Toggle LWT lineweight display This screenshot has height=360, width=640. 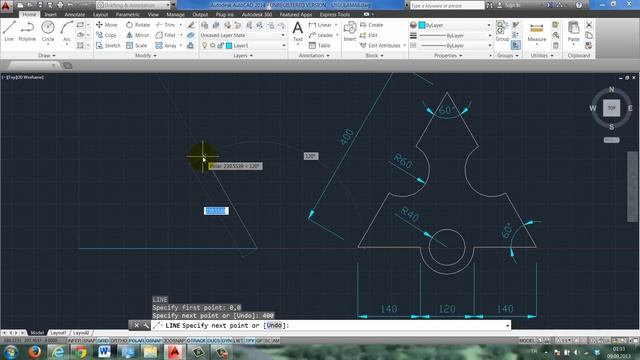[238, 340]
